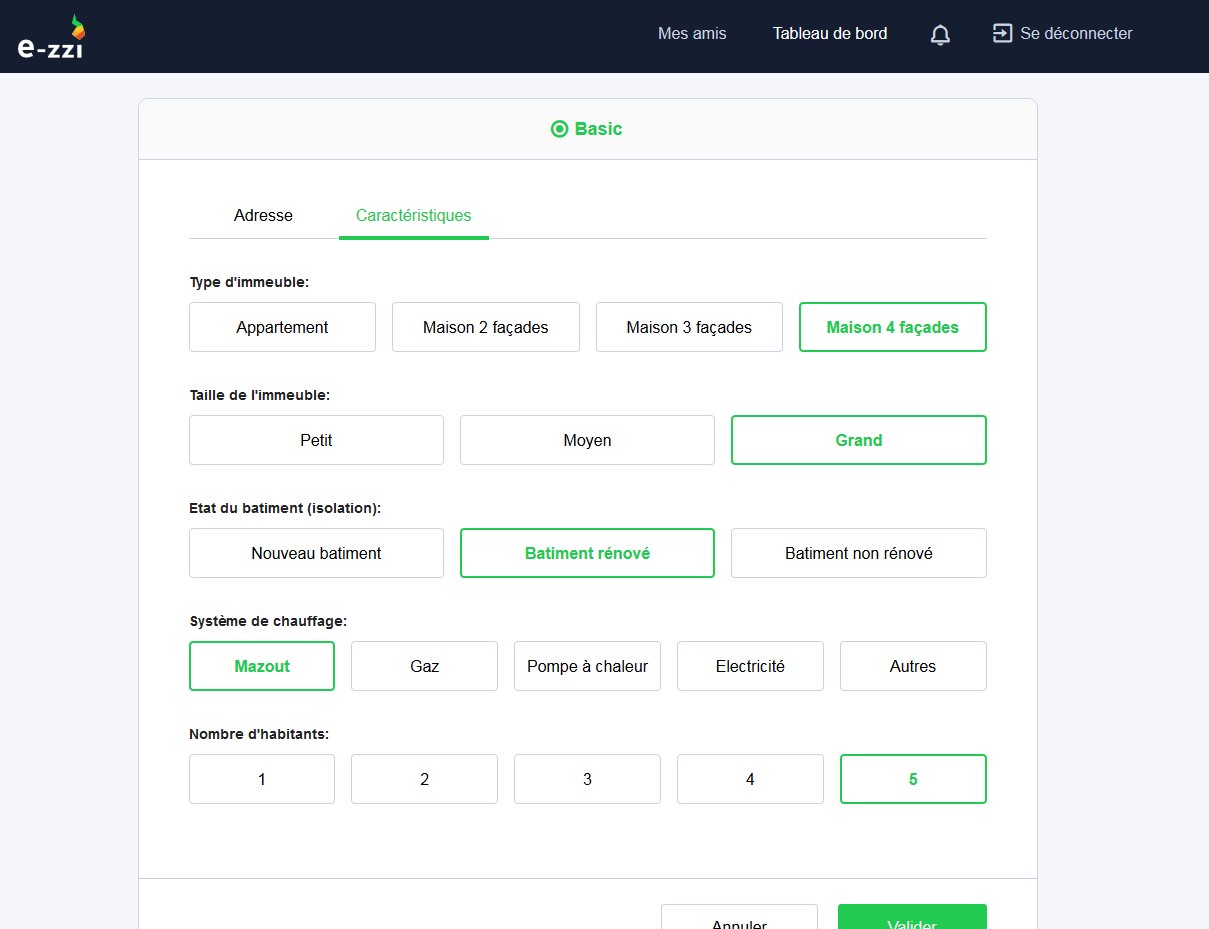The height and width of the screenshot is (929, 1209).
Task: Switch to the Adresse tab
Action: (x=263, y=215)
